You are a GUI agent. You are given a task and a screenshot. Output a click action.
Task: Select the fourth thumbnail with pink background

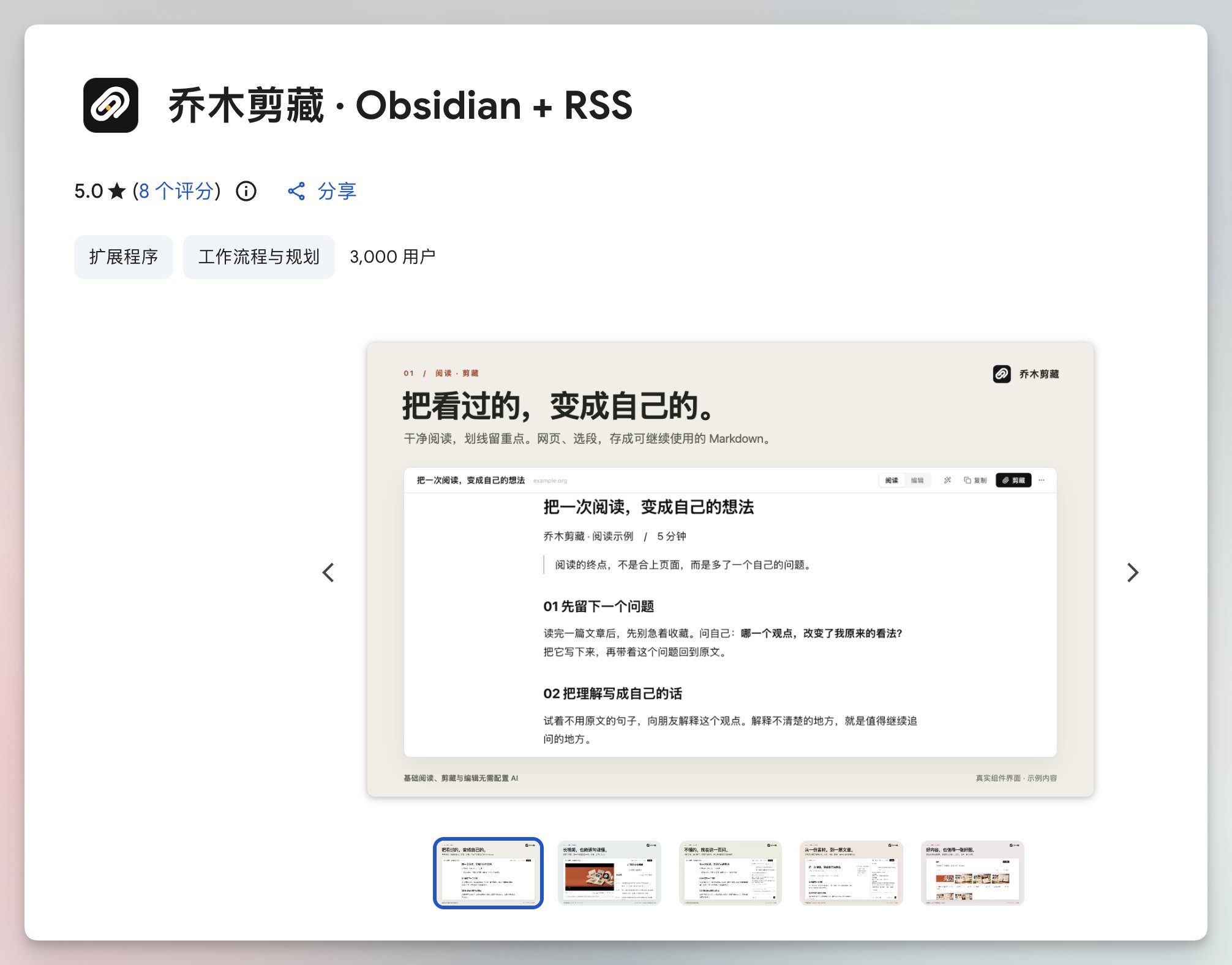click(x=851, y=873)
